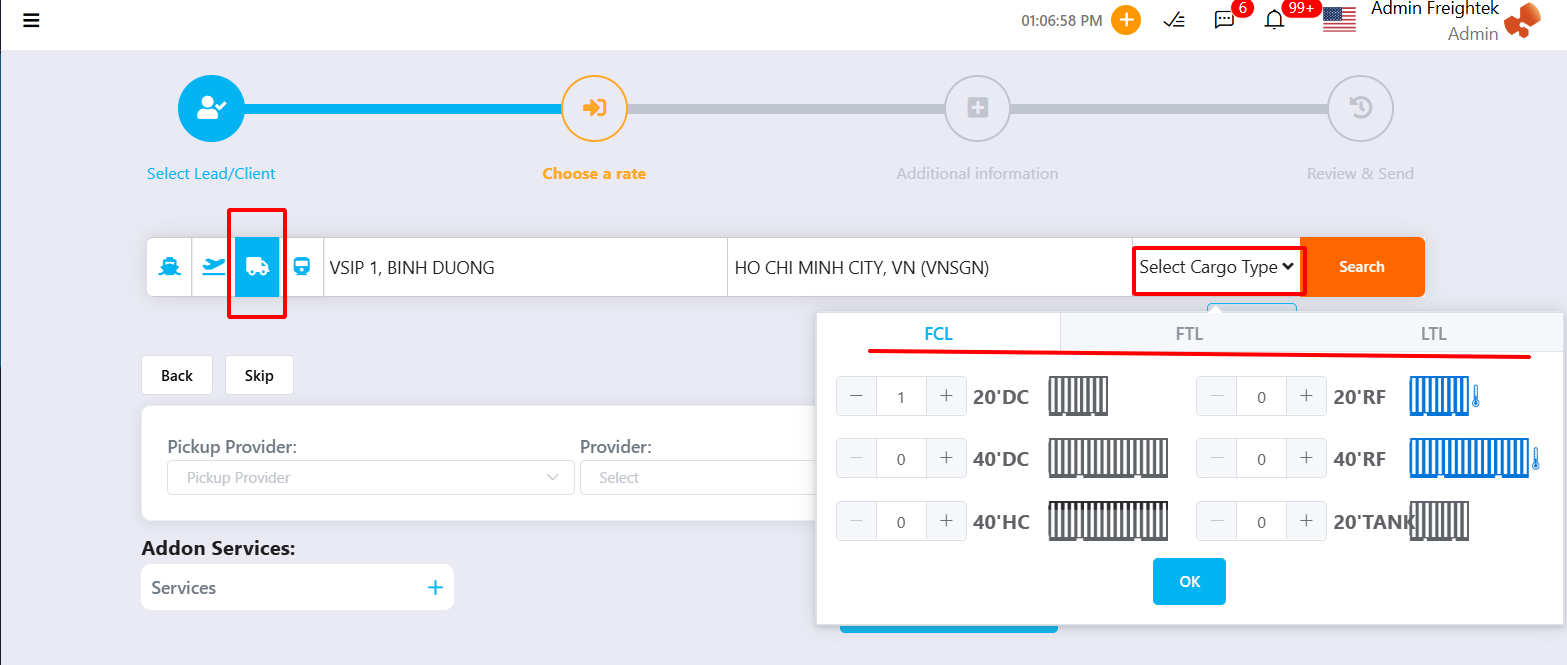Go to Select Lead/Client step circle
The image size is (1567, 665).
pos(211,108)
